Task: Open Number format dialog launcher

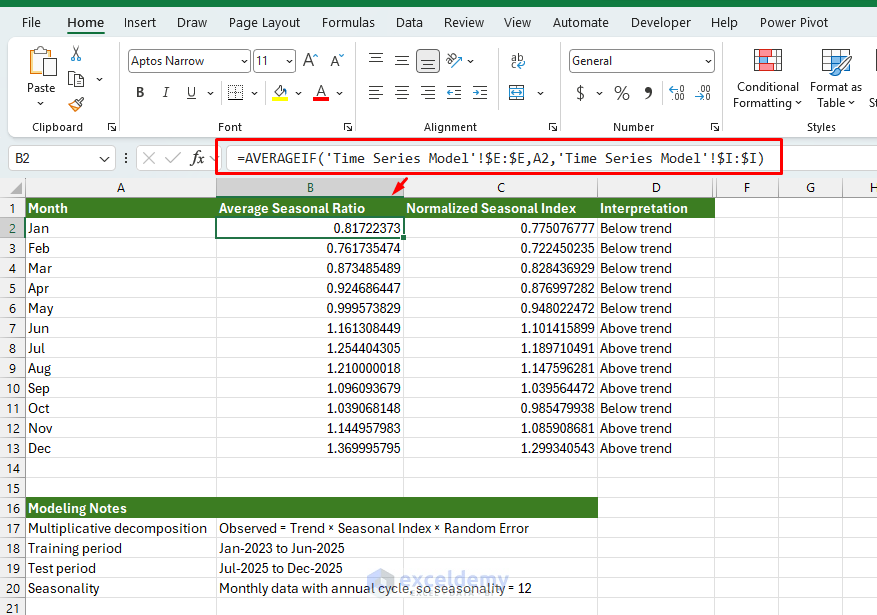Action: coord(714,127)
